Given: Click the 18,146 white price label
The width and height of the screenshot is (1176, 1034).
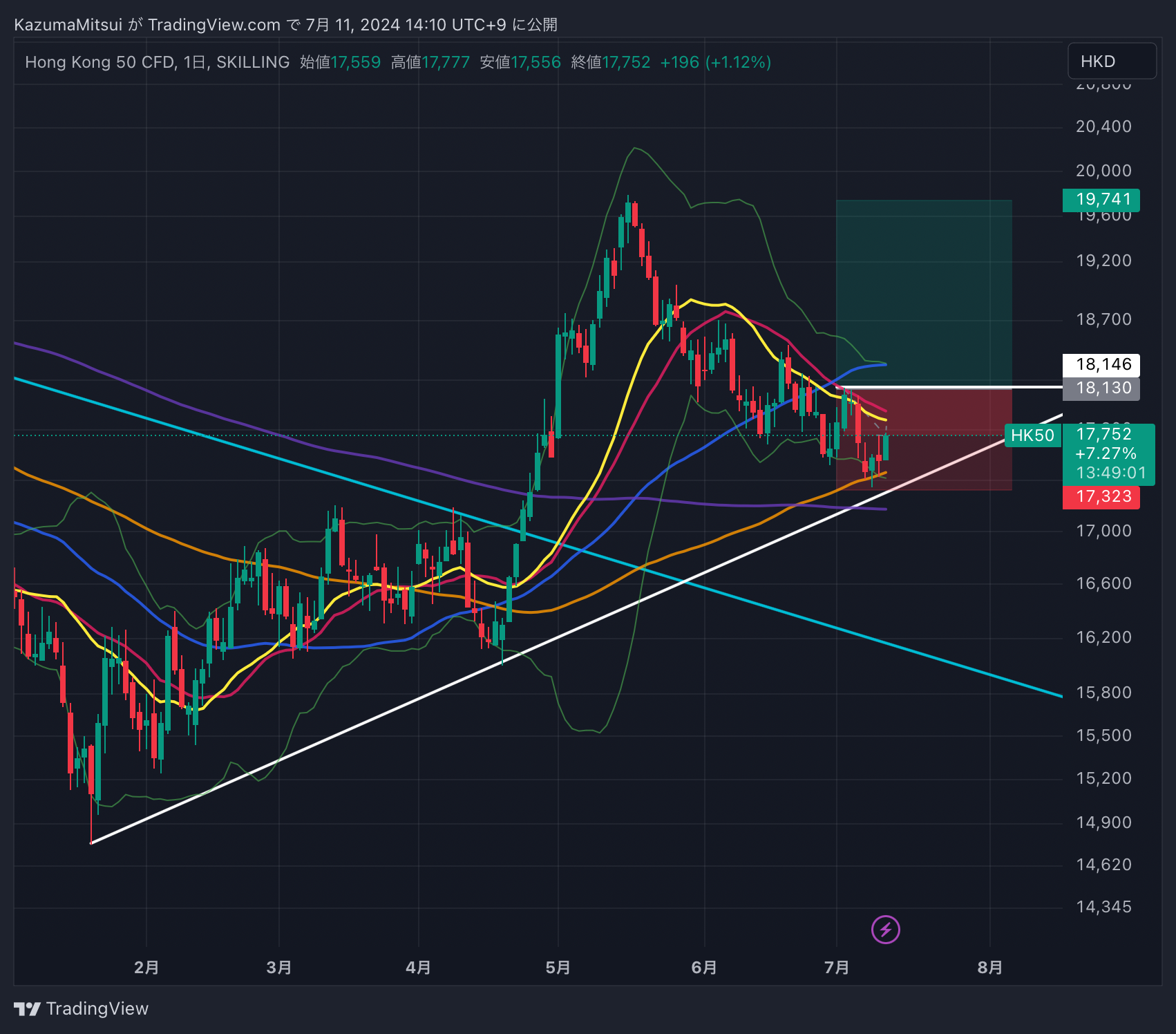Looking at the screenshot, I should pyautogui.click(x=1101, y=364).
